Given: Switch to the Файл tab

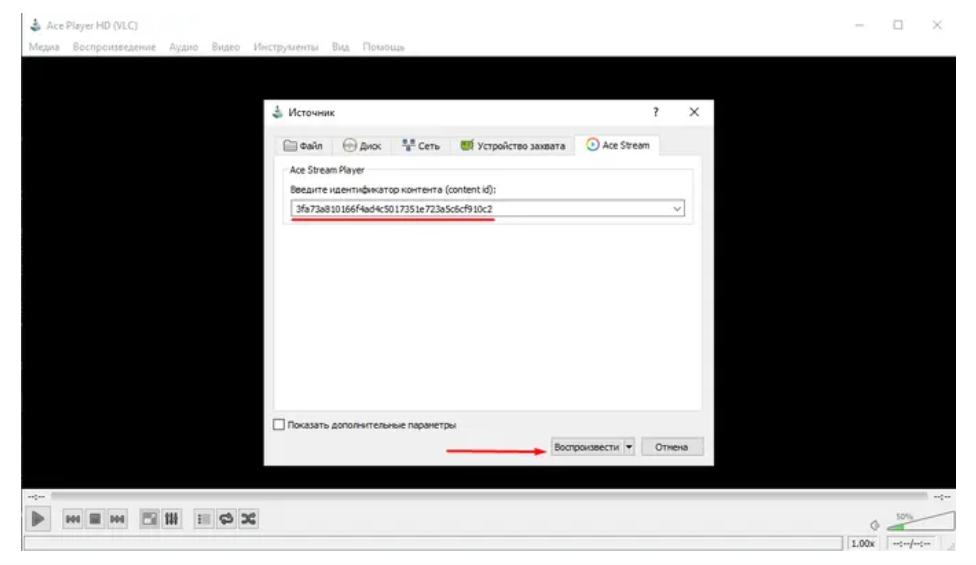Looking at the screenshot, I should (x=302, y=146).
